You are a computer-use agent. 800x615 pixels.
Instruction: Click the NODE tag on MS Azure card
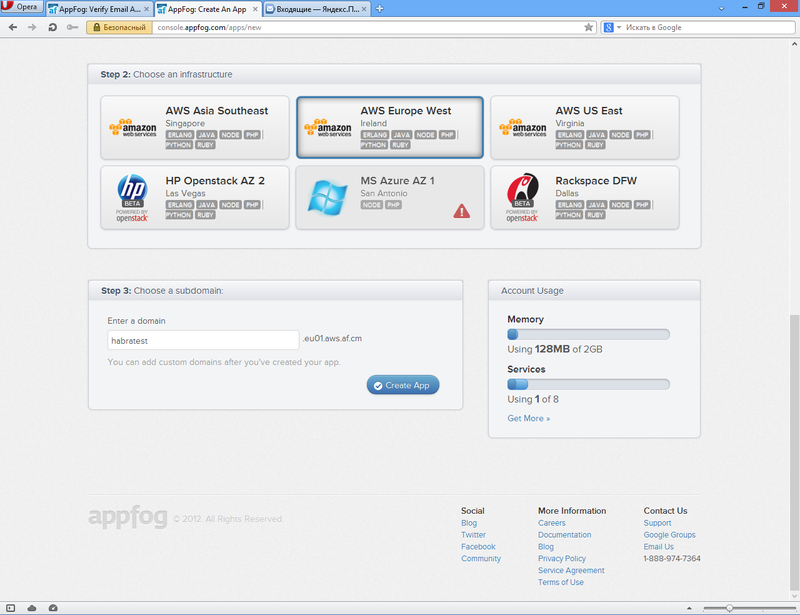coord(372,205)
